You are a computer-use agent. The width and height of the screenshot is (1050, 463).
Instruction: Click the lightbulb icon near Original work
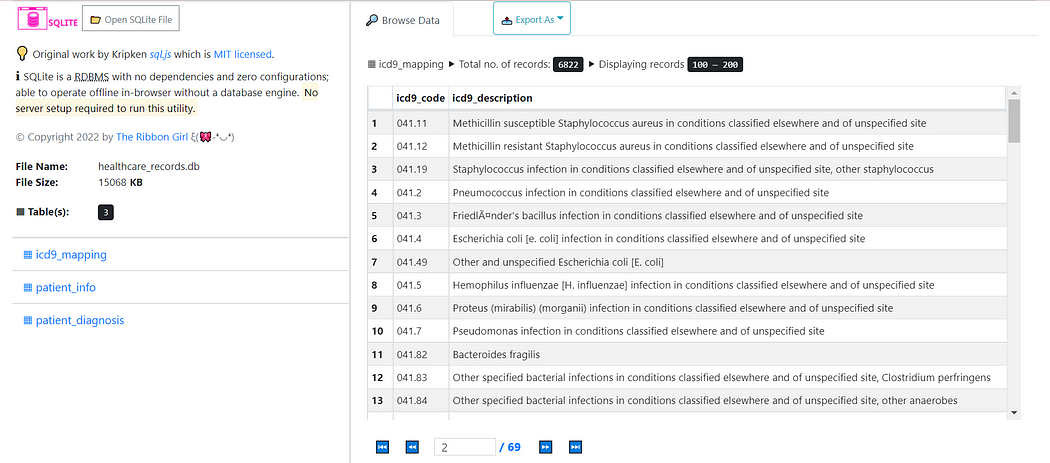22,54
